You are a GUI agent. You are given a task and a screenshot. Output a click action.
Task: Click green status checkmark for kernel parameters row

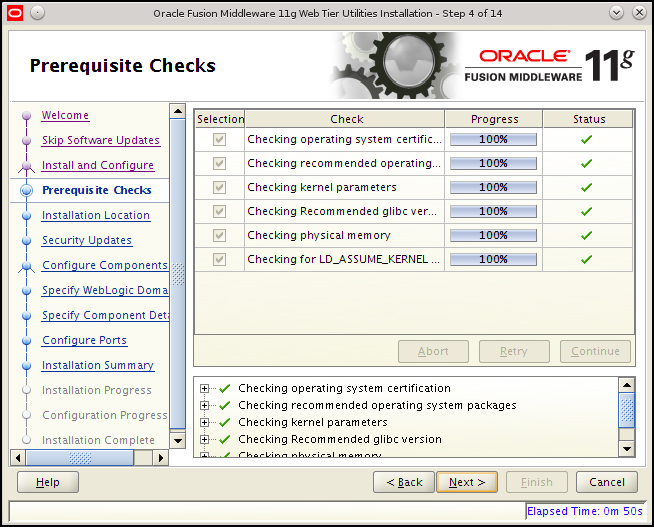click(x=586, y=187)
